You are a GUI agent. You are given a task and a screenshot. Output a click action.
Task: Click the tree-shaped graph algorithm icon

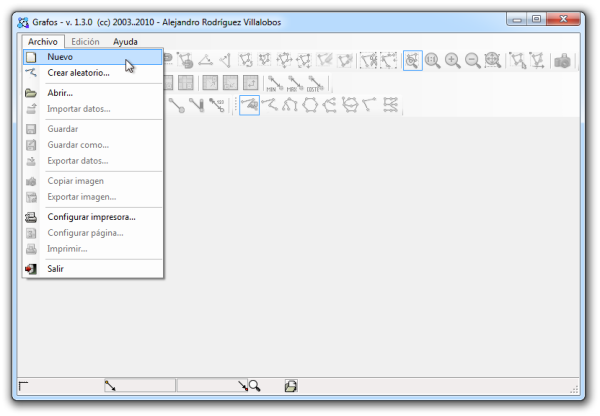290,105
